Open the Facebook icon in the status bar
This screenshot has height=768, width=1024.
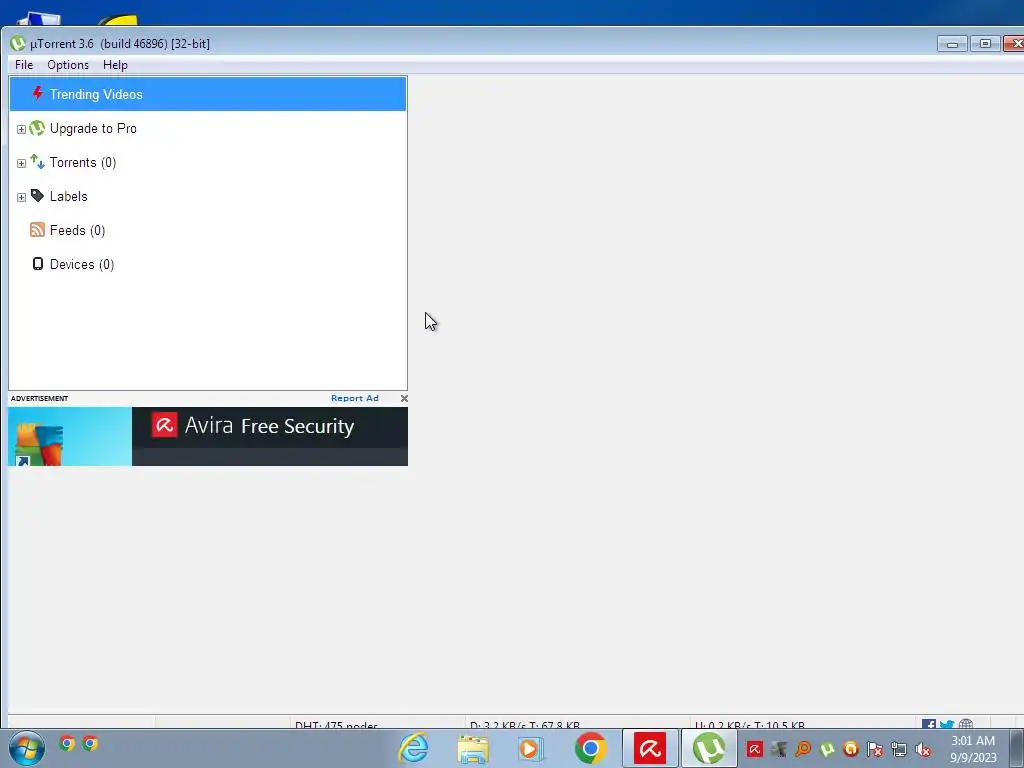click(x=929, y=724)
